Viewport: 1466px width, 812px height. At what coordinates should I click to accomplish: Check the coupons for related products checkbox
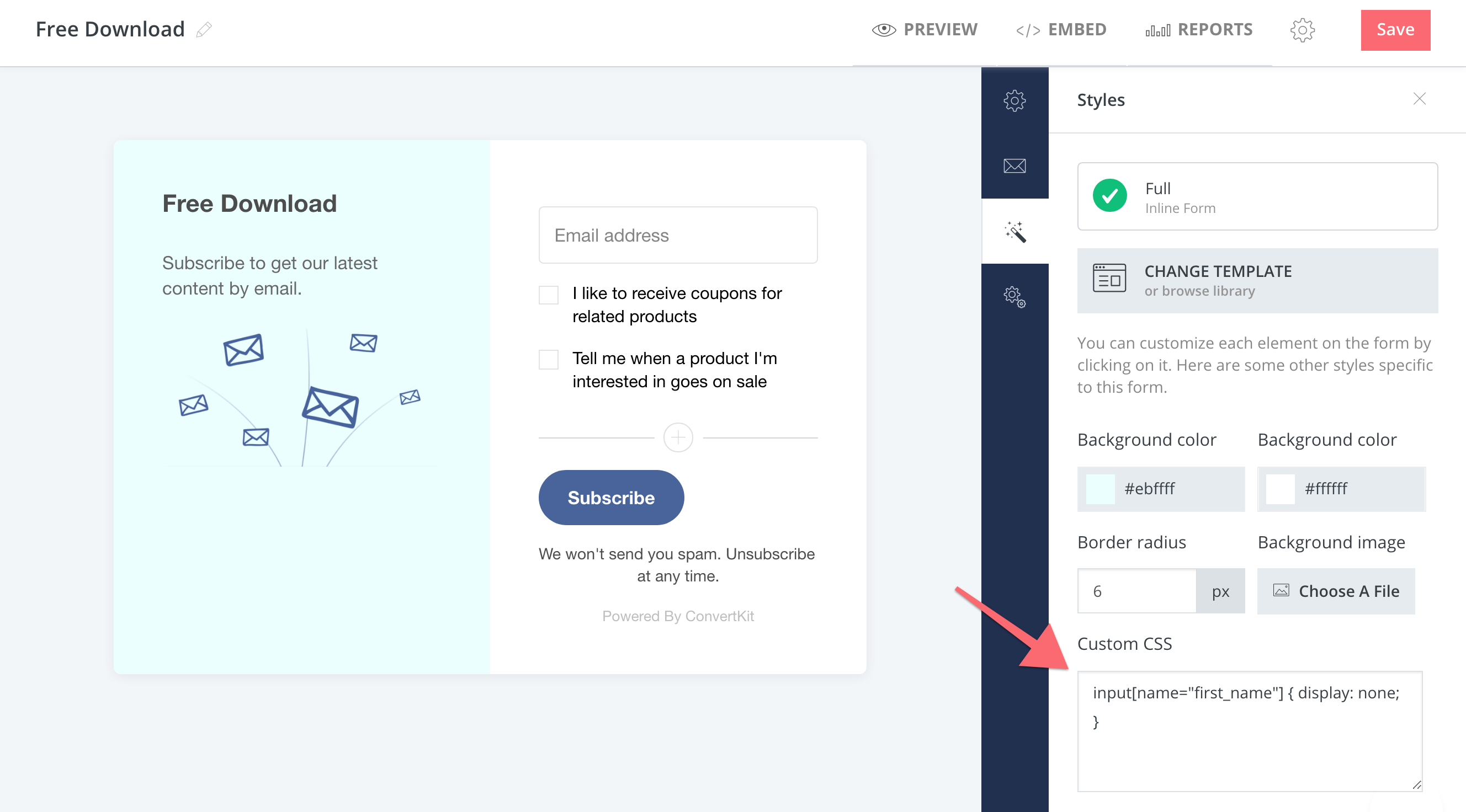tap(548, 295)
